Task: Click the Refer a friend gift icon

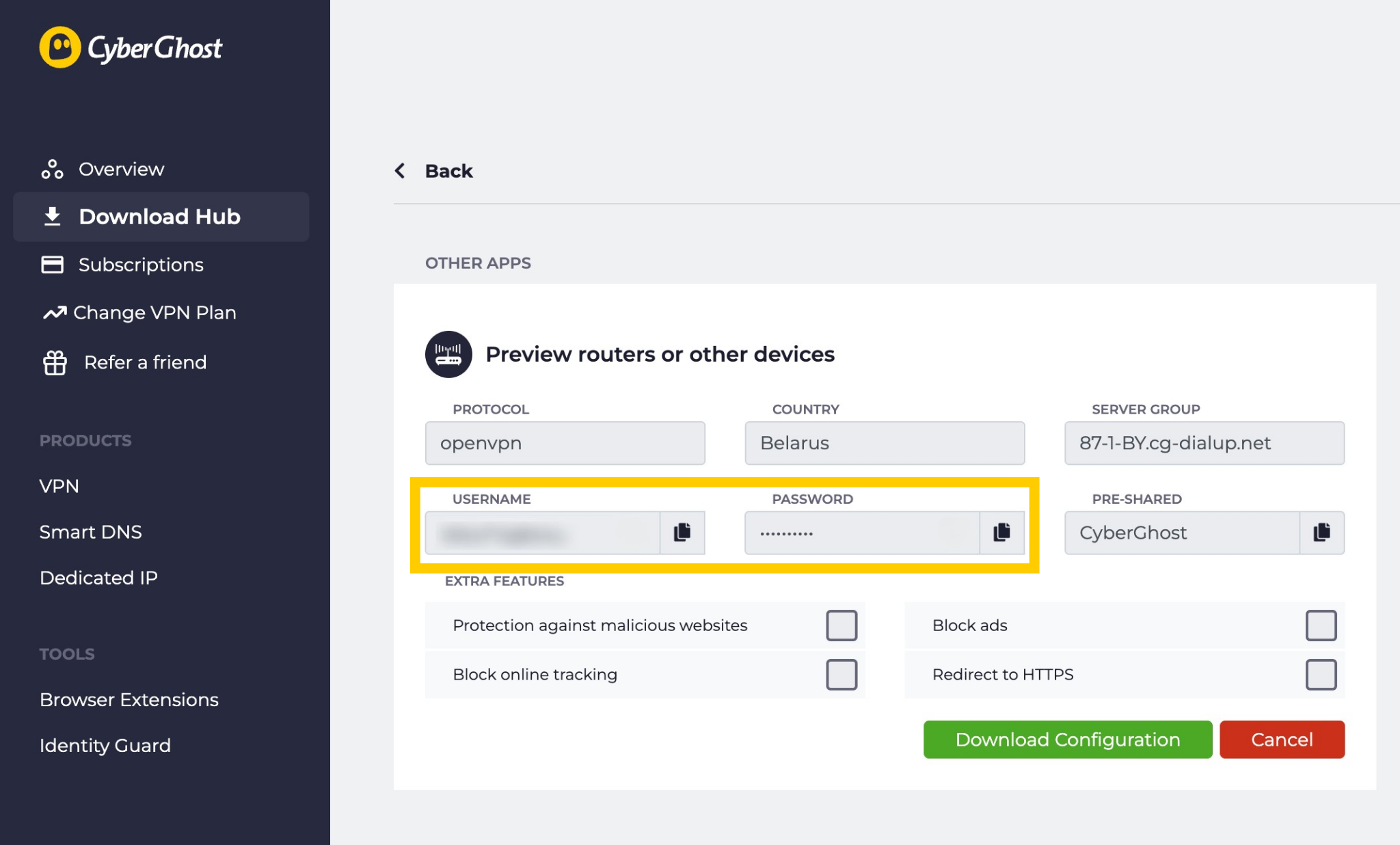Action: pyautogui.click(x=55, y=362)
